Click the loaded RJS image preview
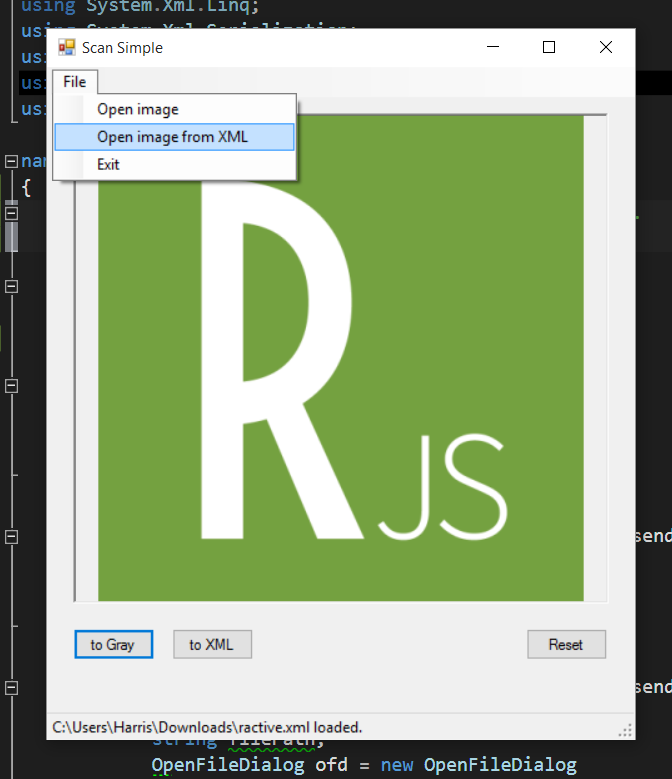Image resolution: width=672 pixels, height=779 pixels. tap(341, 358)
